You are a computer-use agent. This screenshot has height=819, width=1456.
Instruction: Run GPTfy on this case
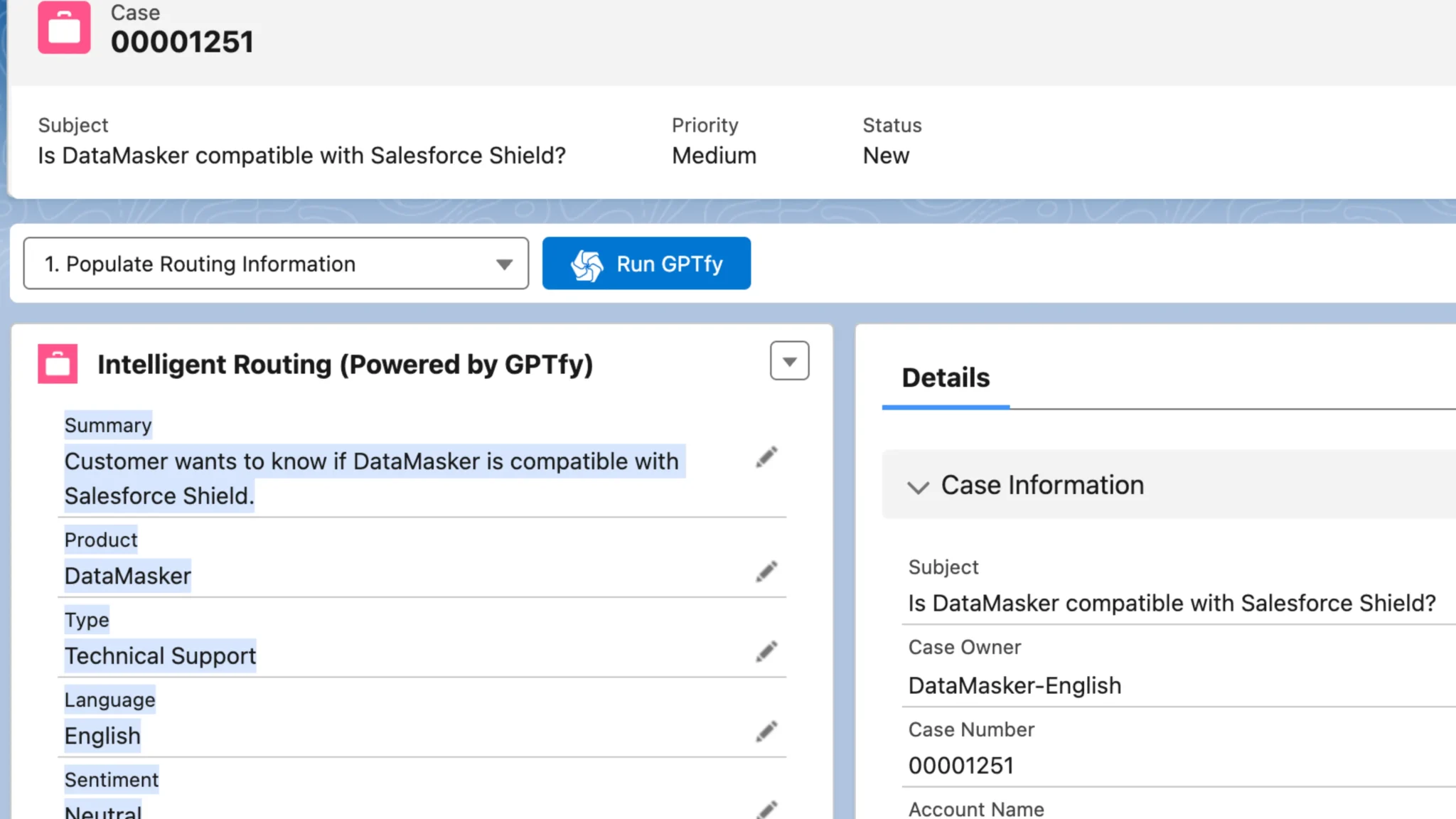(x=646, y=264)
